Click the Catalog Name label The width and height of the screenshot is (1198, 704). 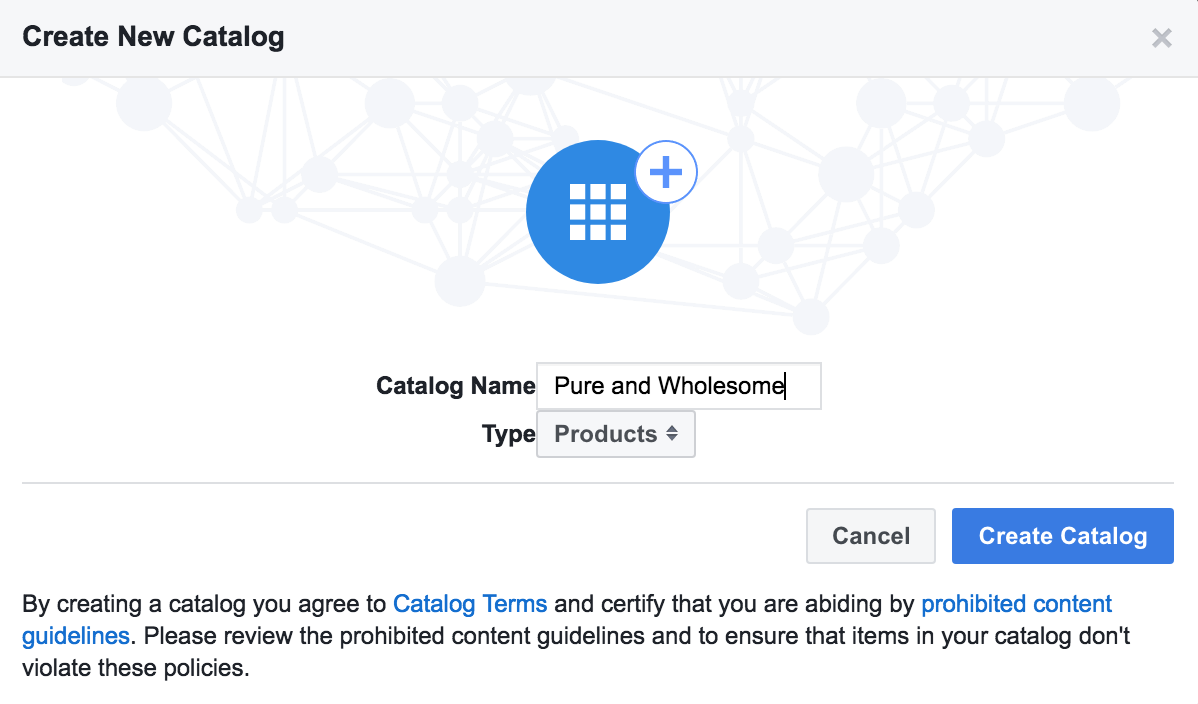pos(455,386)
